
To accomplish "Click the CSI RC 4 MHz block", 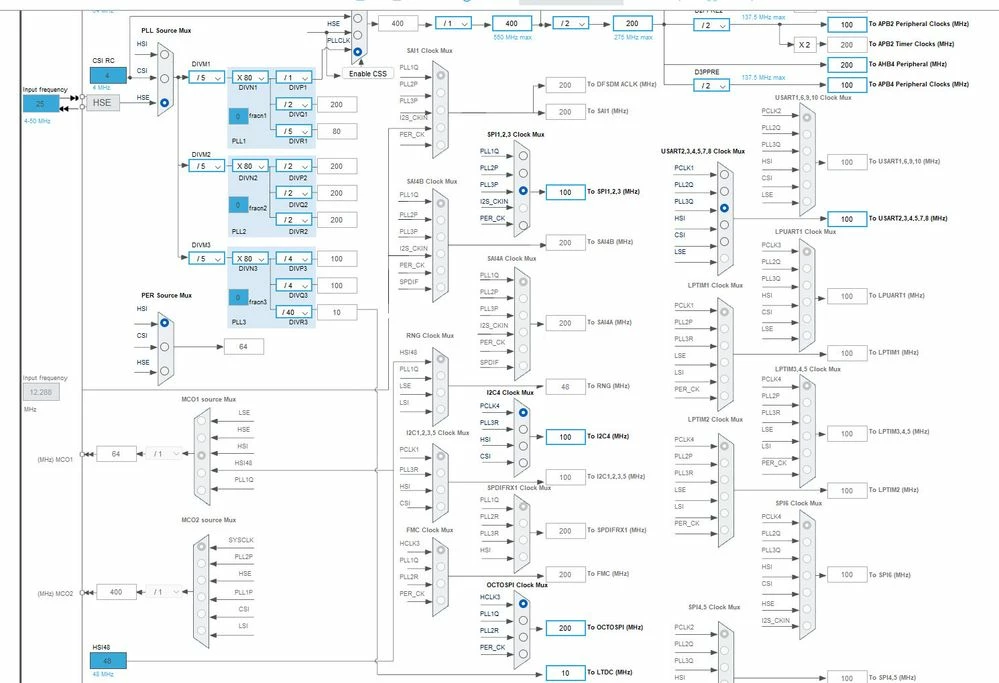I will pyautogui.click(x=108, y=75).
